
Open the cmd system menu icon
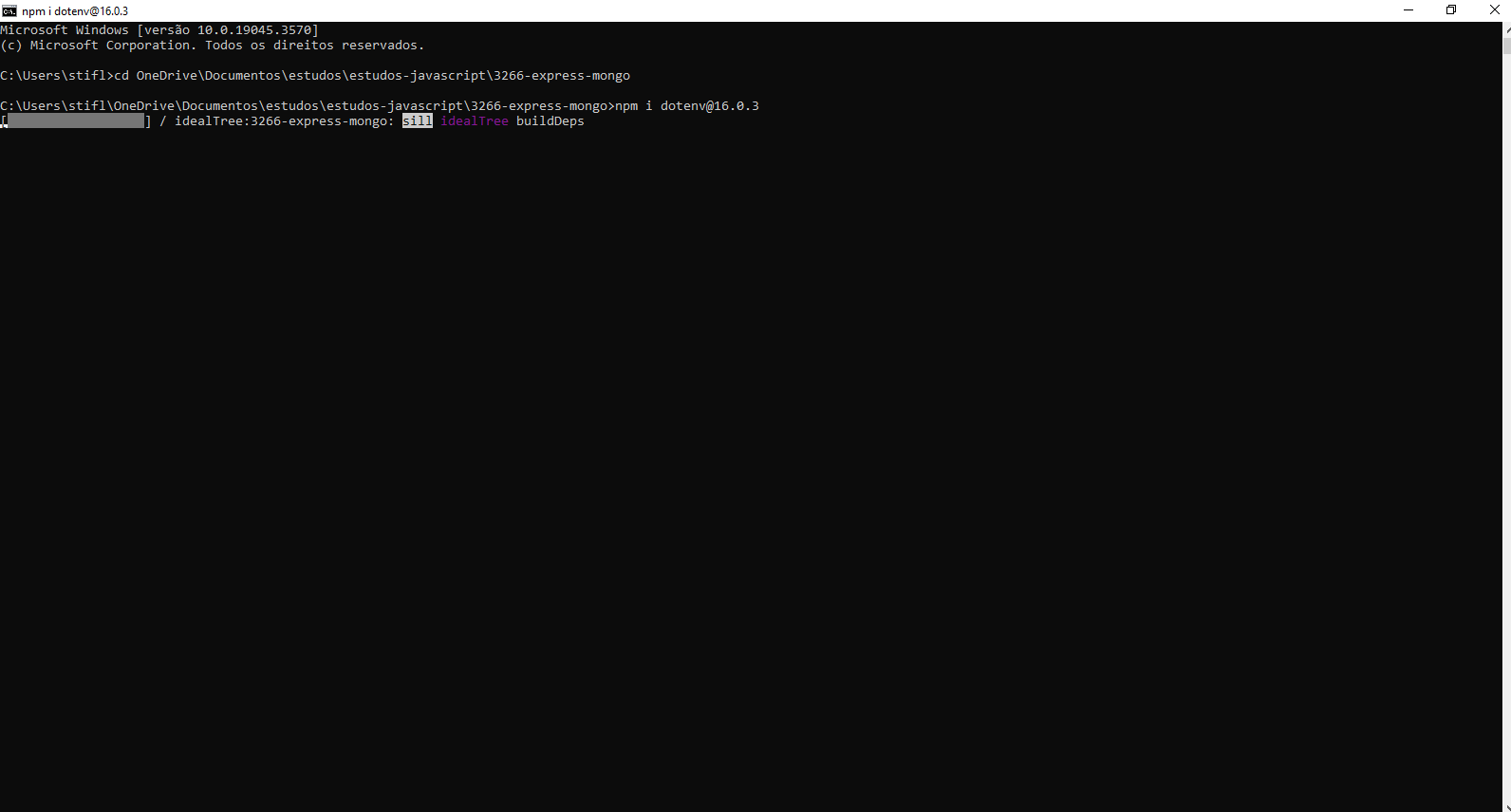point(9,10)
